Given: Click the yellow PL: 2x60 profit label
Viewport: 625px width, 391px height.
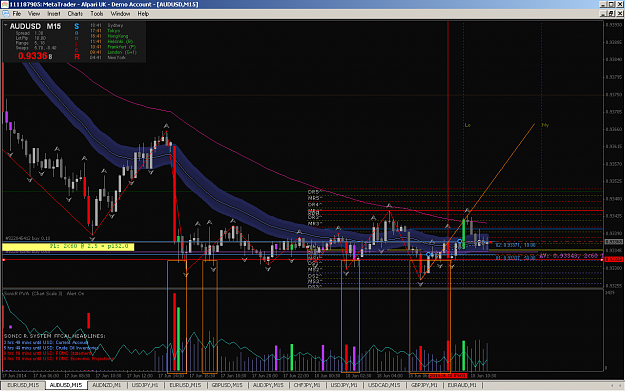Looking at the screenshot, I should (68, 246).
